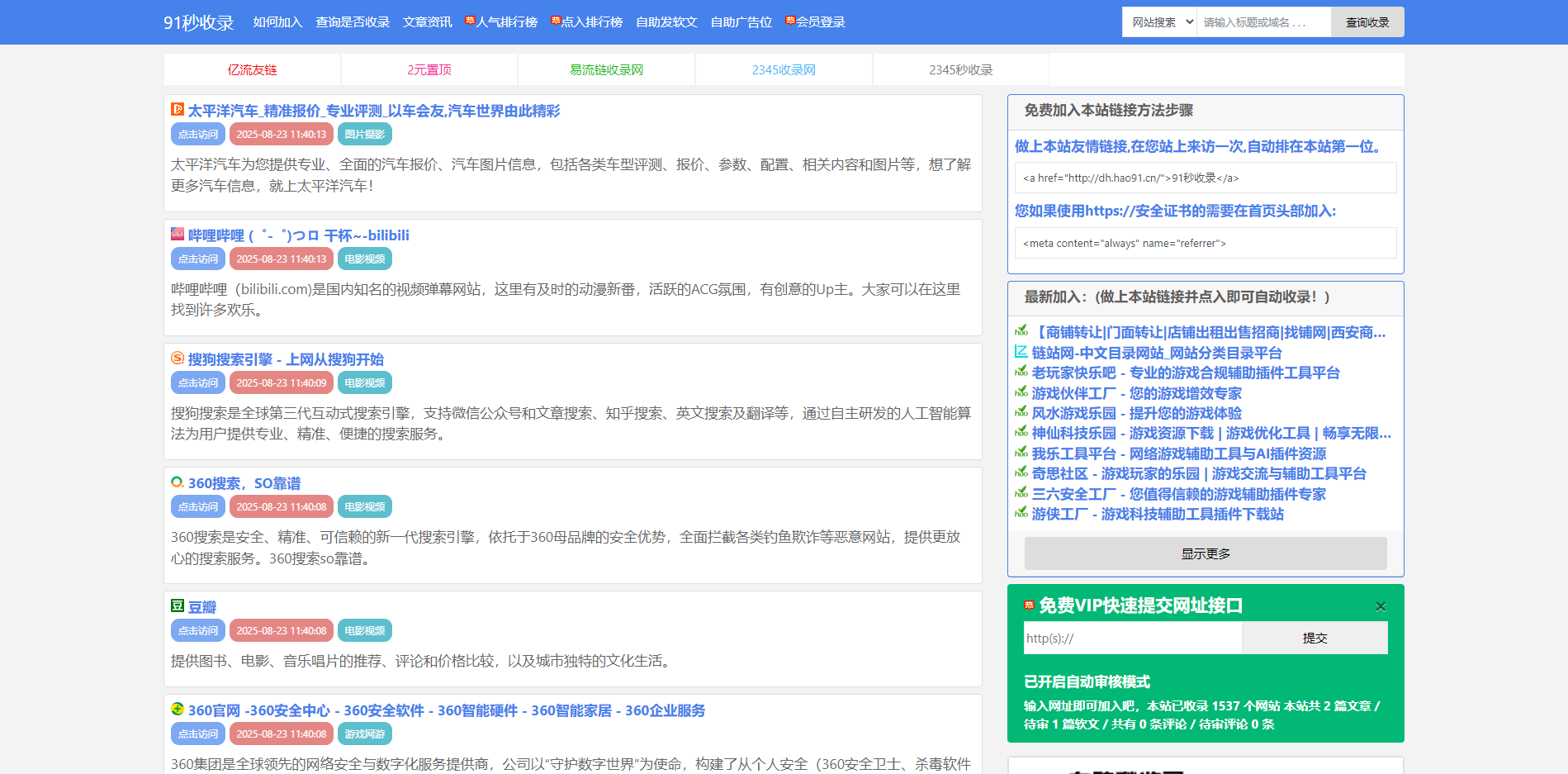Click the hao icon beside 风水游戏乐园
Image resolution: width=1568 pixels, height=774 pixels.
tap(1021, 412)
